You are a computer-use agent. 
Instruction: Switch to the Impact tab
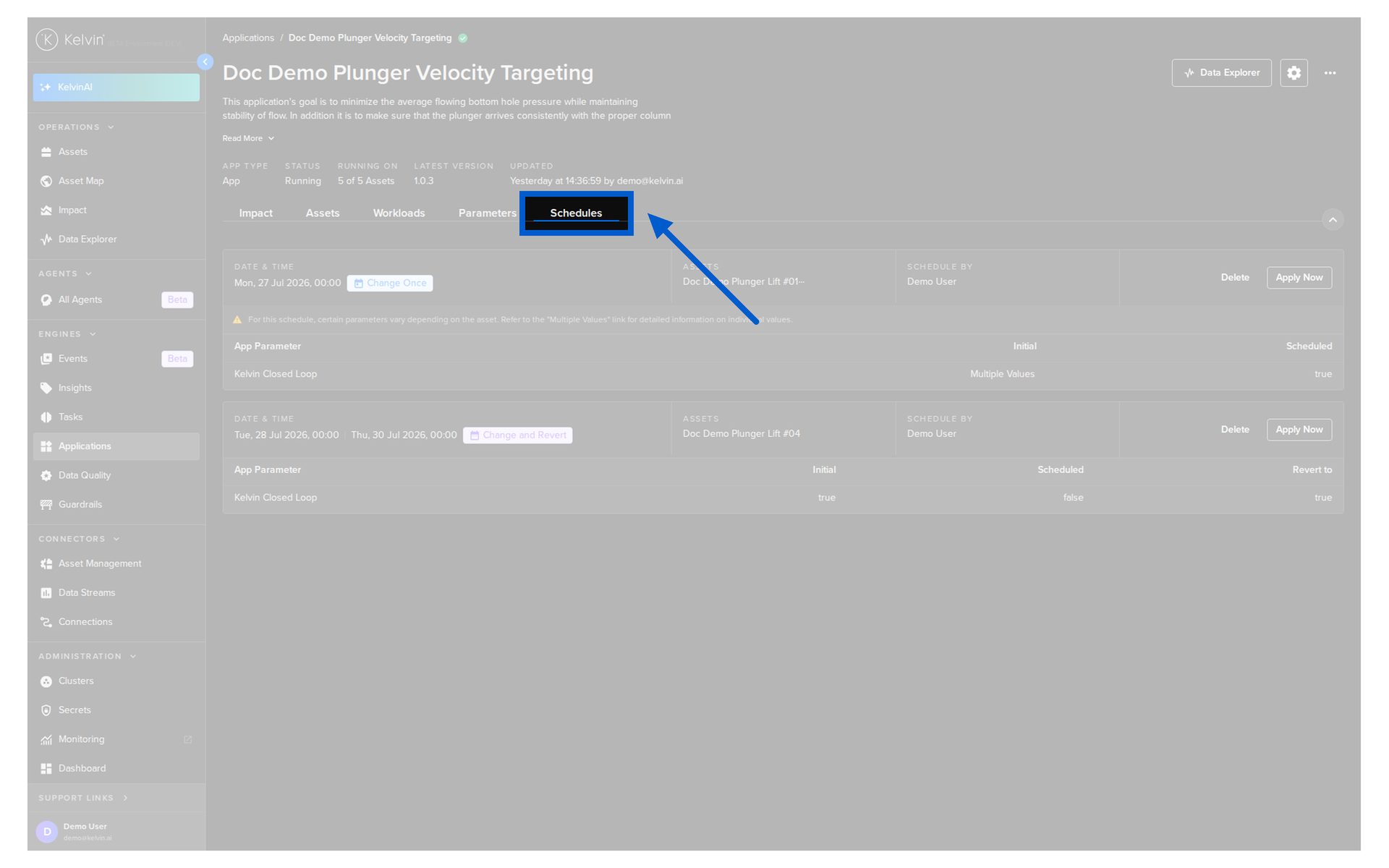(255, 213)
